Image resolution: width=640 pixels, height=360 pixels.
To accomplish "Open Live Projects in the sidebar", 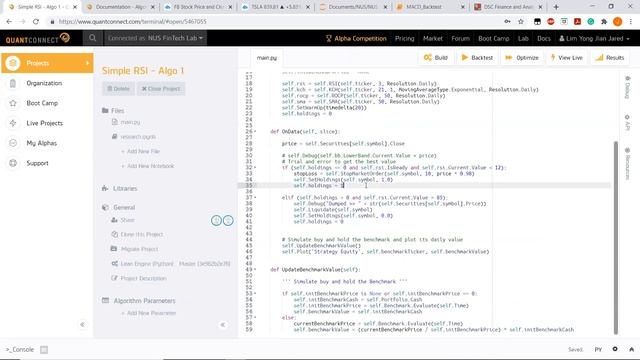I will [x=44, y=123].
